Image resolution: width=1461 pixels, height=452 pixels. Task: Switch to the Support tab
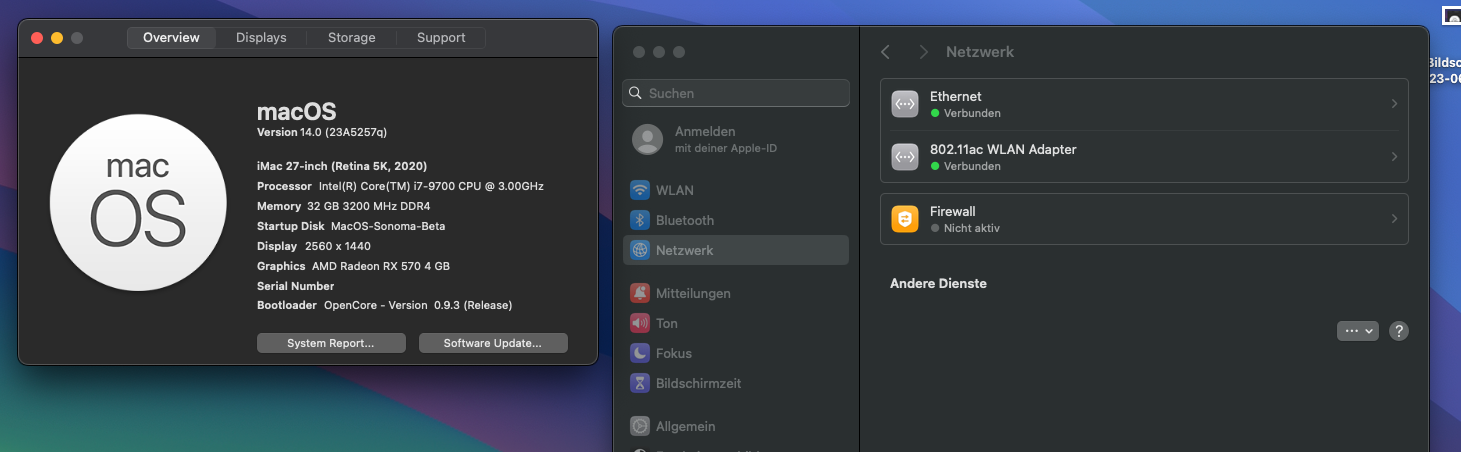[x=441, y=38]
